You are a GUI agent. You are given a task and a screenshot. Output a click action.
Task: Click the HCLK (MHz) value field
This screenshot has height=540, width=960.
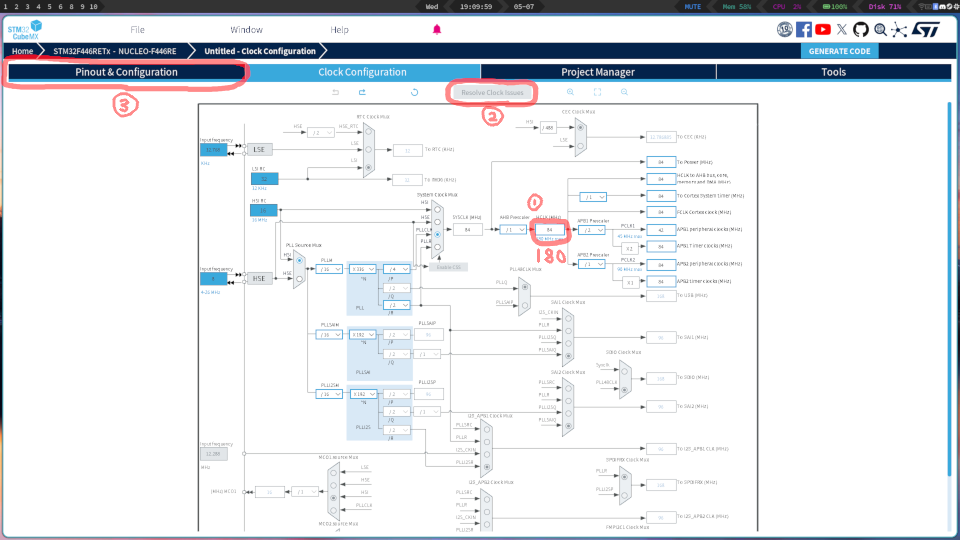pos(550,229)
